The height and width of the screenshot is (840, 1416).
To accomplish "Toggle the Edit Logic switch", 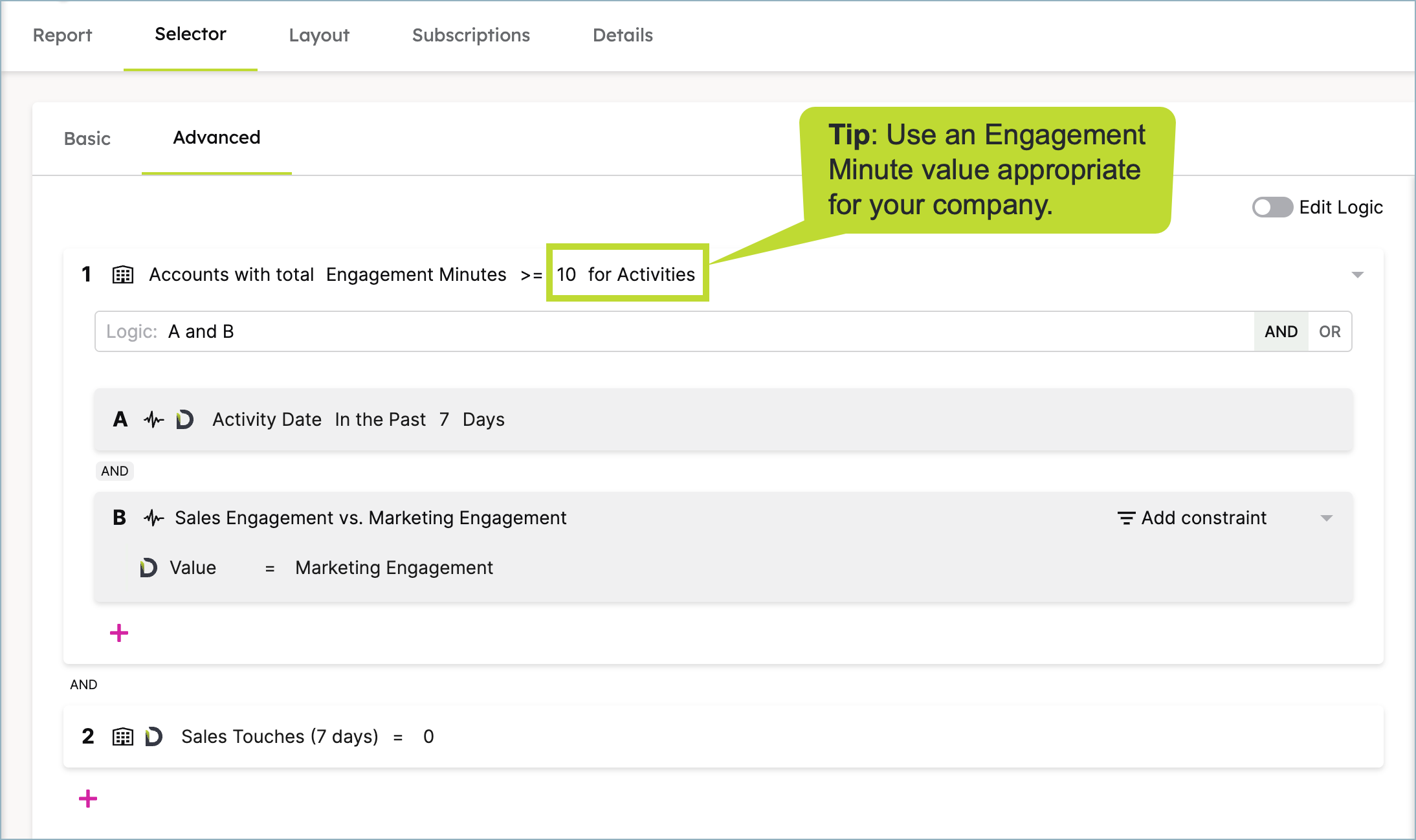I will (x=1272, y=208).
